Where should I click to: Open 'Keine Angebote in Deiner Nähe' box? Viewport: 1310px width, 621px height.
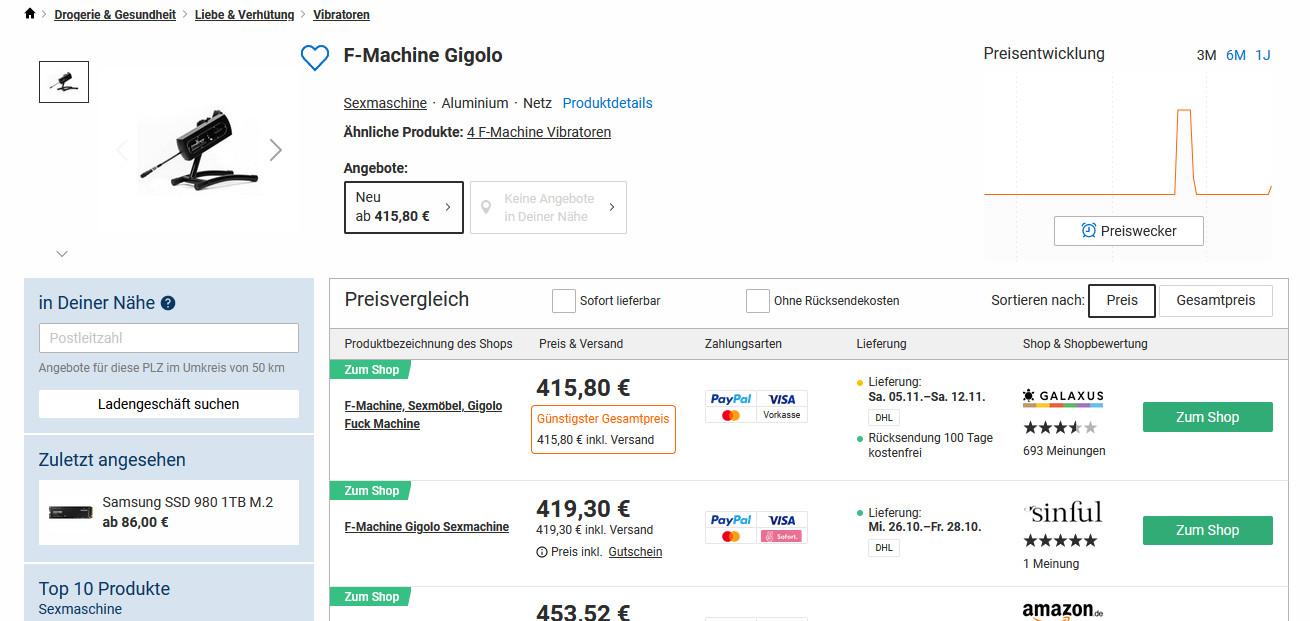point(548,207)
